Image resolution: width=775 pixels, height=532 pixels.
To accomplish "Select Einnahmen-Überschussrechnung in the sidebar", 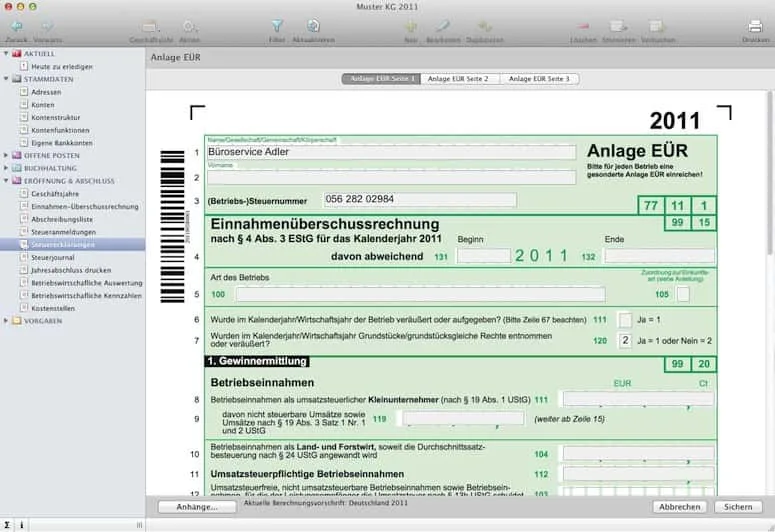I will (x=85, y=207).
